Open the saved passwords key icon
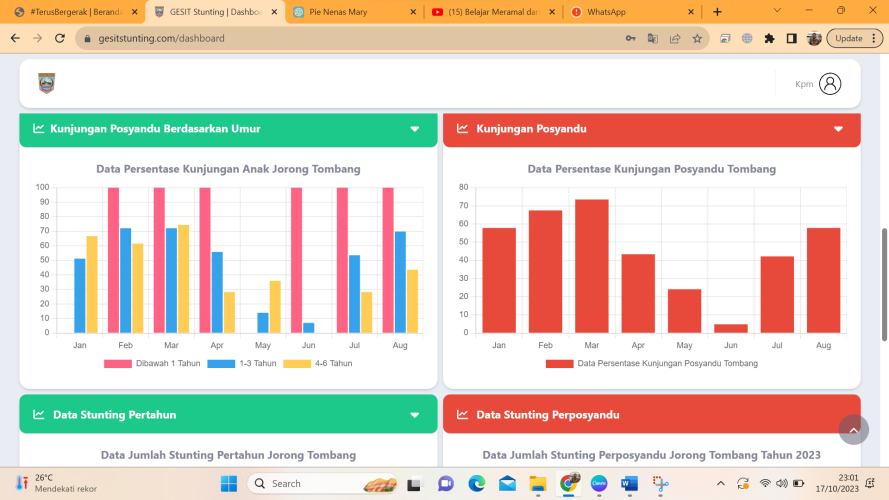This screenshot has width=889, height=500. tap(630, 38)
